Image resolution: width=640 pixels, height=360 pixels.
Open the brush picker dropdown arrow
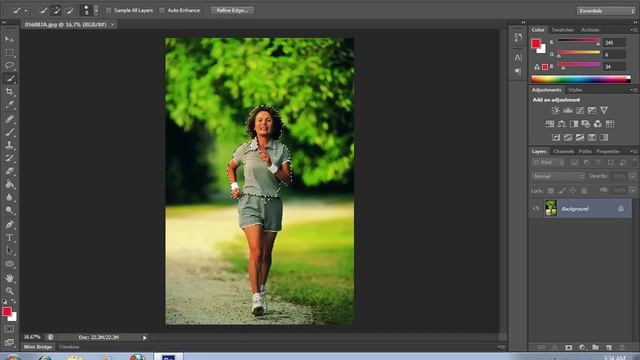point(96,11)
